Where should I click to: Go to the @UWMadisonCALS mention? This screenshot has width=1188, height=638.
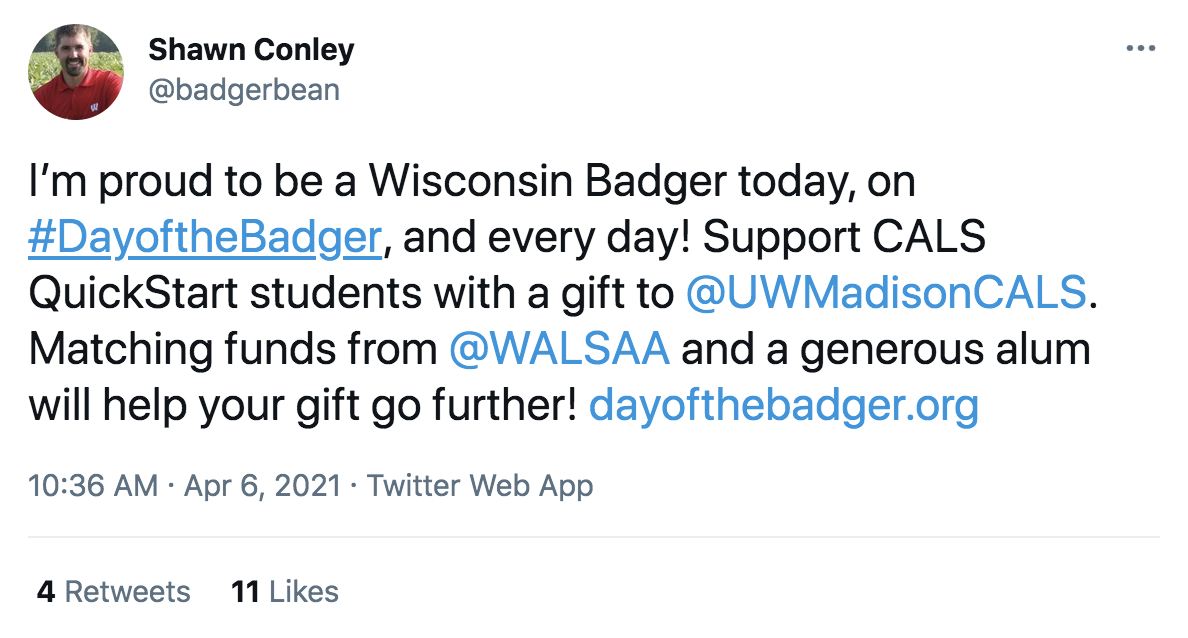click(886, 294)
